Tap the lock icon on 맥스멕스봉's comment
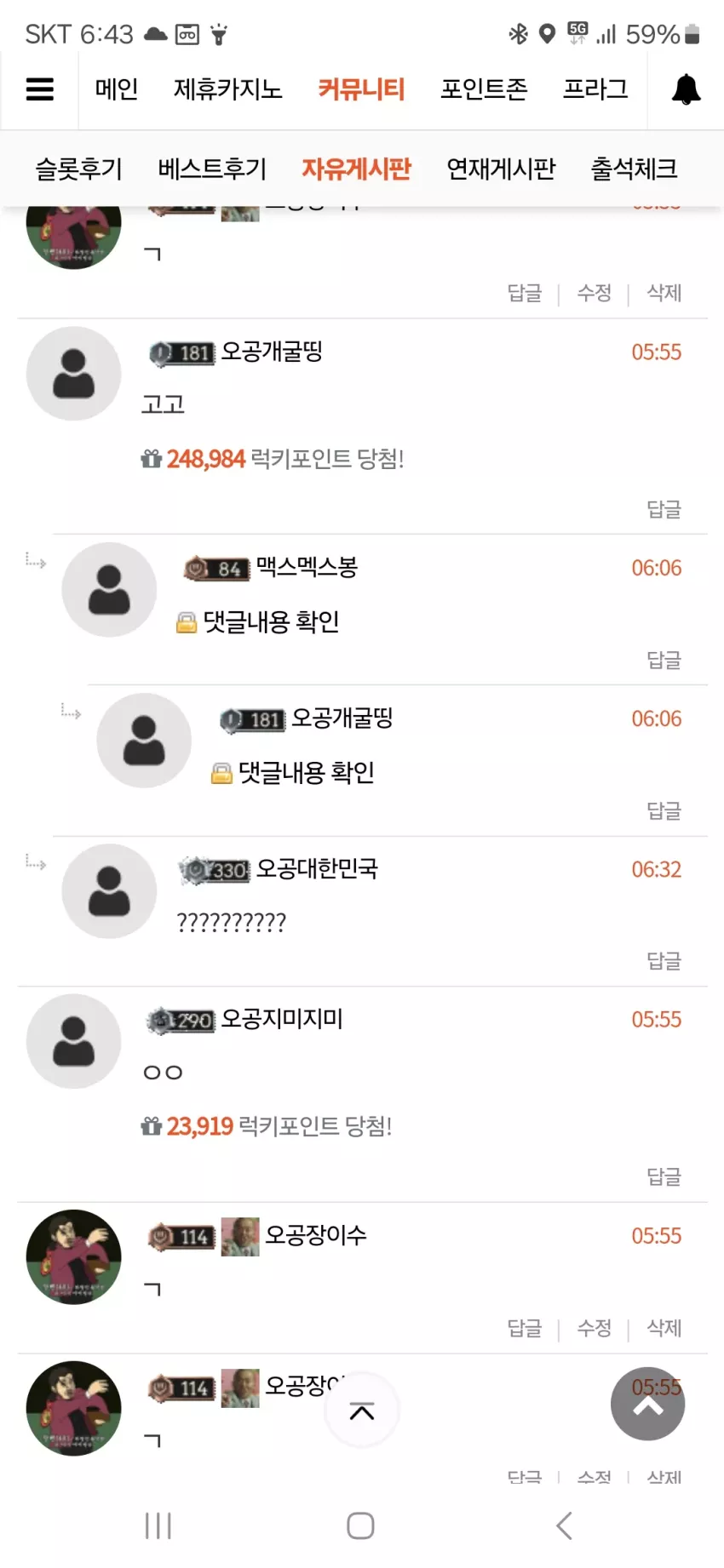 pyautogui.click(x=187, y=623)
